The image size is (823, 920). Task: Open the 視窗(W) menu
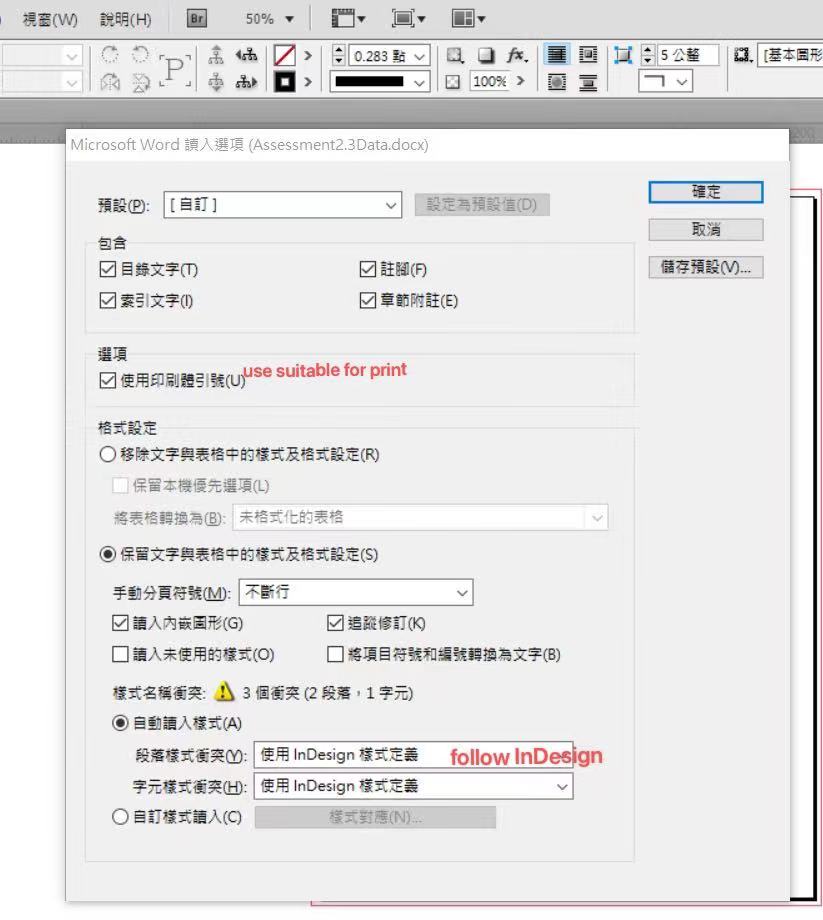(x=50, y=19)
